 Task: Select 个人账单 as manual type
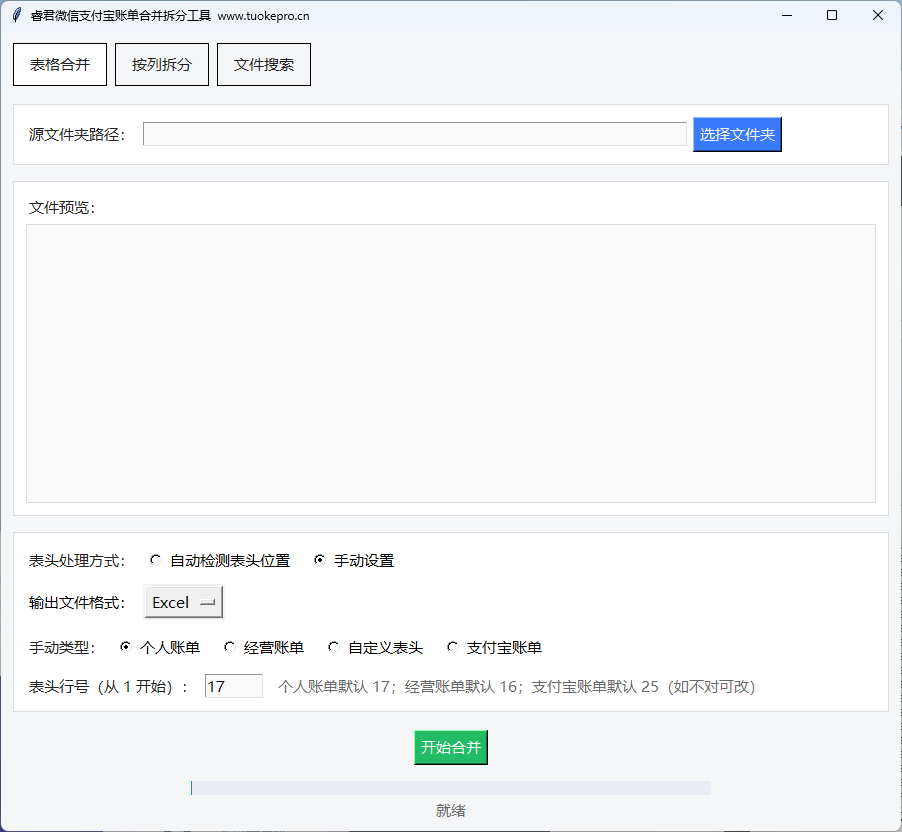[x=126, y=647]
